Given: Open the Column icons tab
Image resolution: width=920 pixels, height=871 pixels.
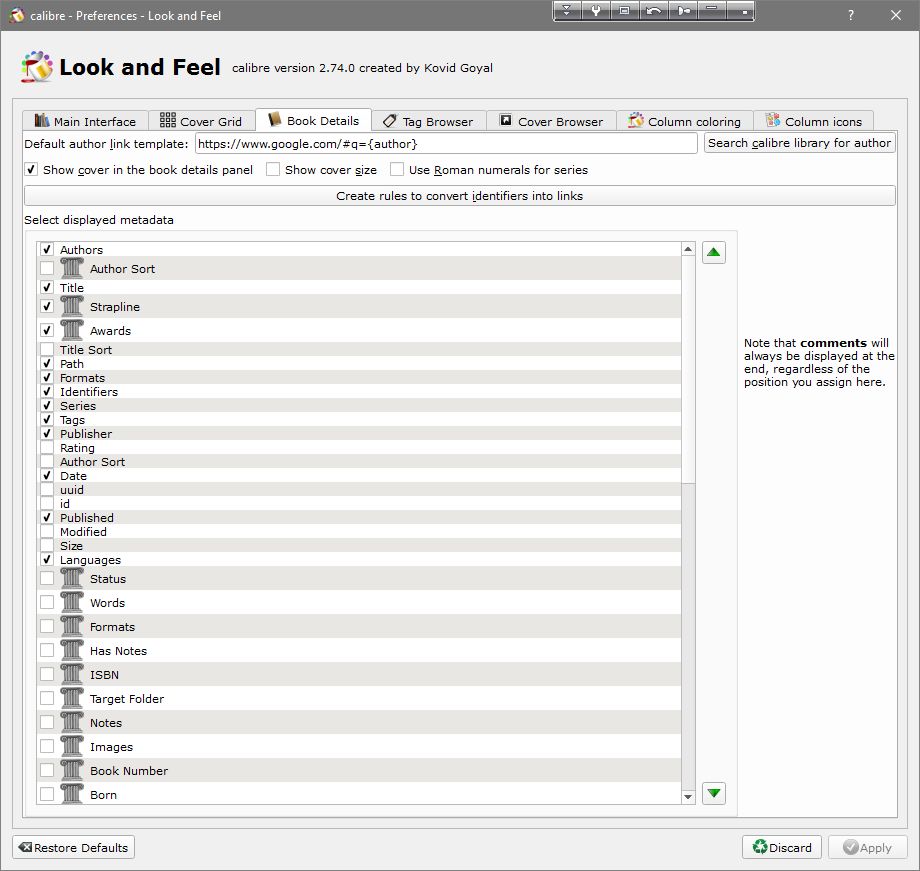Looking at the screenshot, I should (814, 121).
